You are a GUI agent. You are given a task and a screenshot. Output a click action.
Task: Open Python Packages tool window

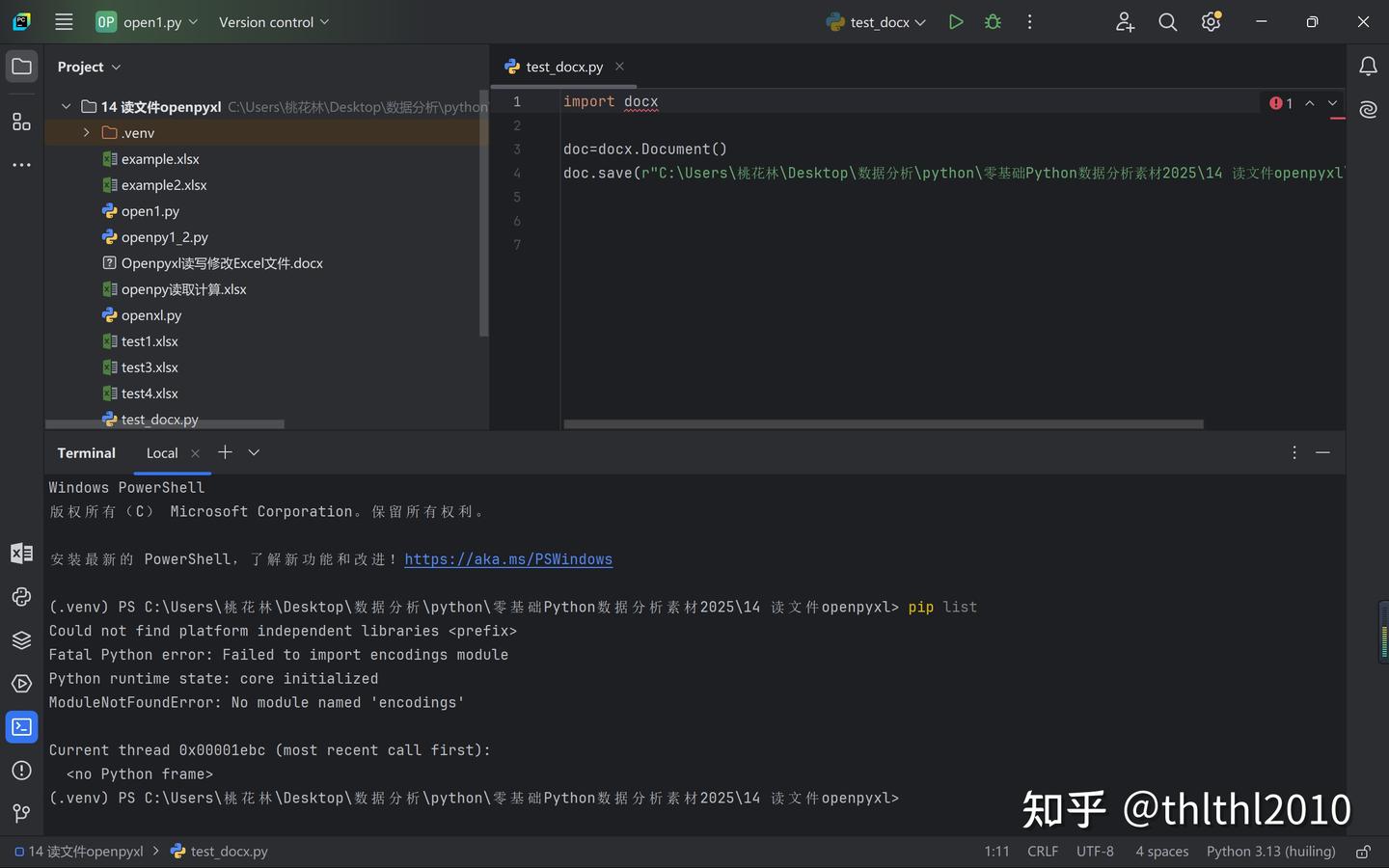(x=21, y=639)
